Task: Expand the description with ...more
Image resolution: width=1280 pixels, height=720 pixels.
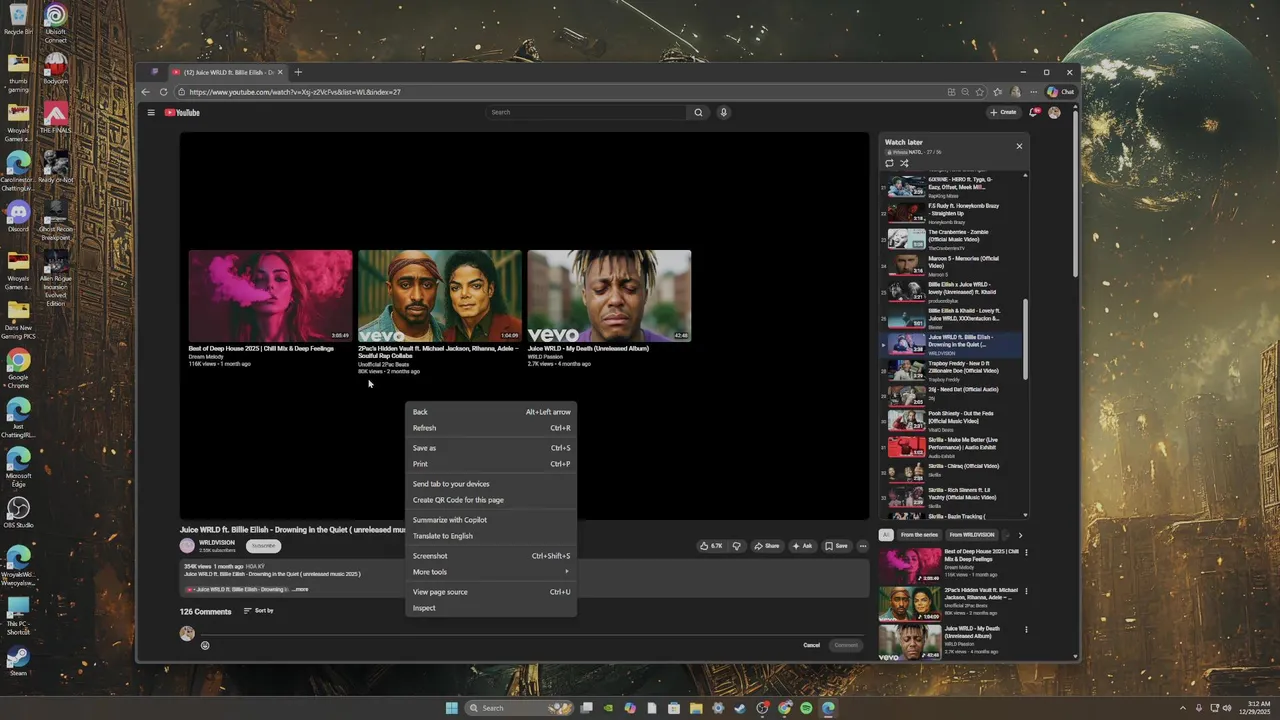Action: [300, 589]
